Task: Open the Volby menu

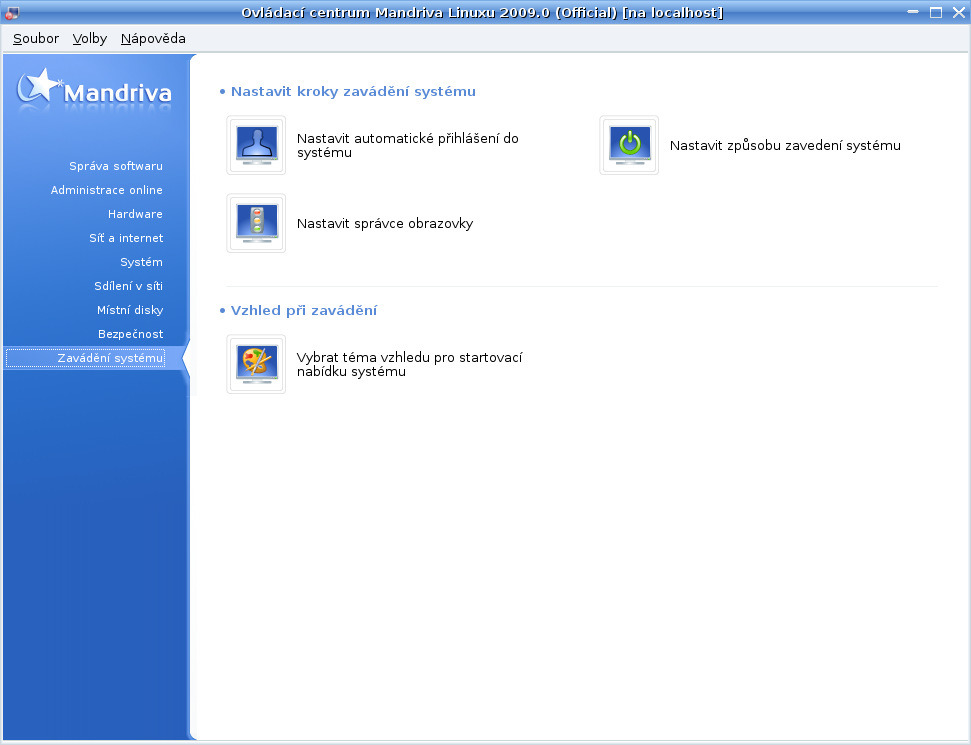Action: [90, 38]
